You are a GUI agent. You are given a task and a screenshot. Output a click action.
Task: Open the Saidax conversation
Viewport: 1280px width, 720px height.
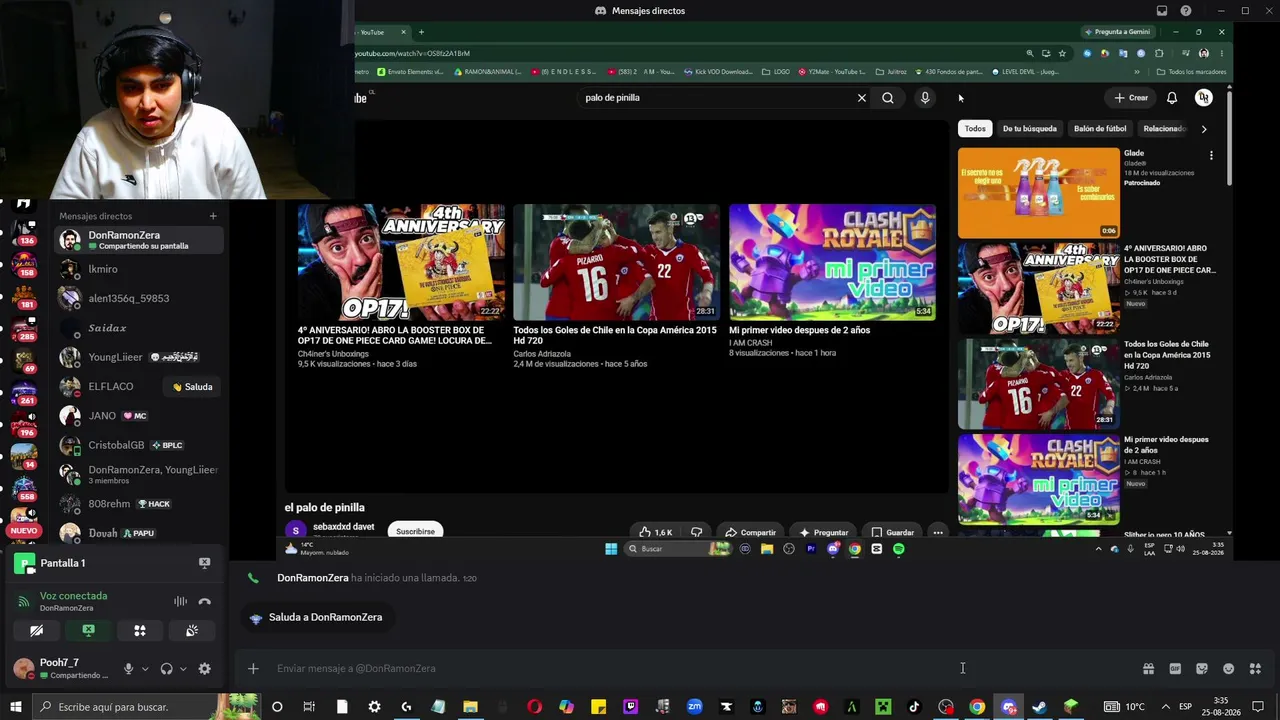(139, 328)
